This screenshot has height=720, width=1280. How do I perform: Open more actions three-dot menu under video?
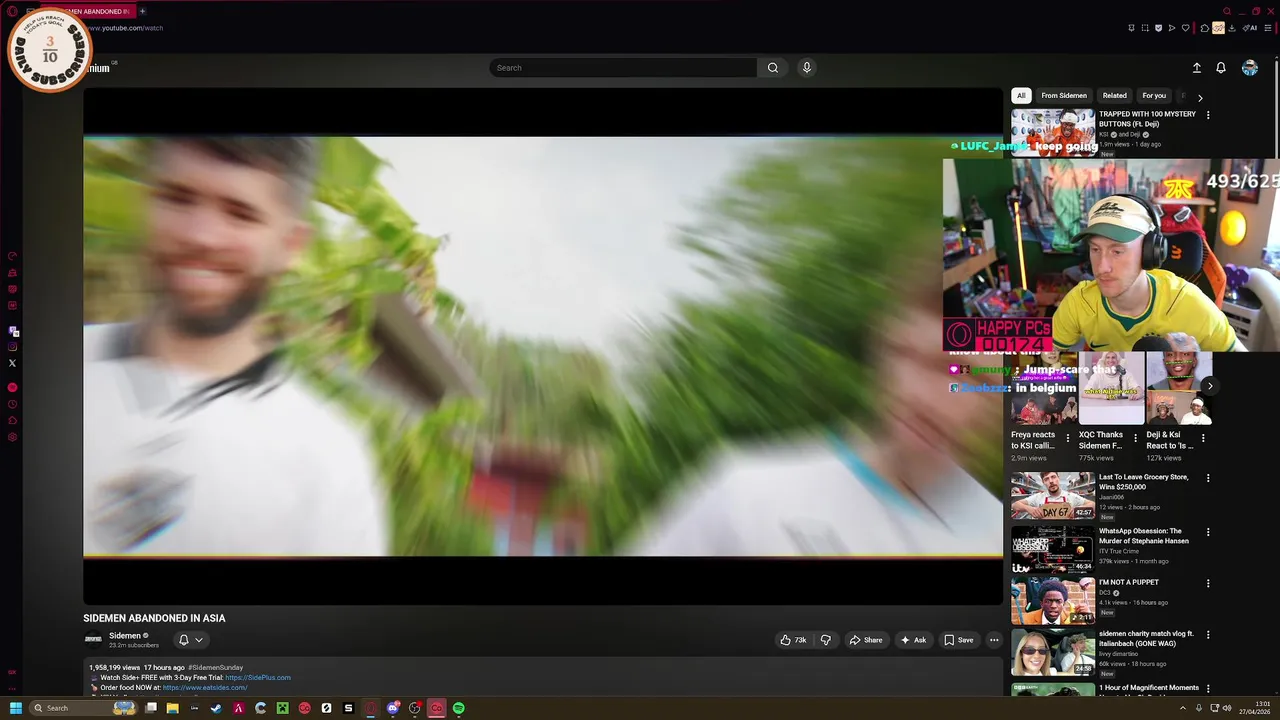[x=994, y=640]
